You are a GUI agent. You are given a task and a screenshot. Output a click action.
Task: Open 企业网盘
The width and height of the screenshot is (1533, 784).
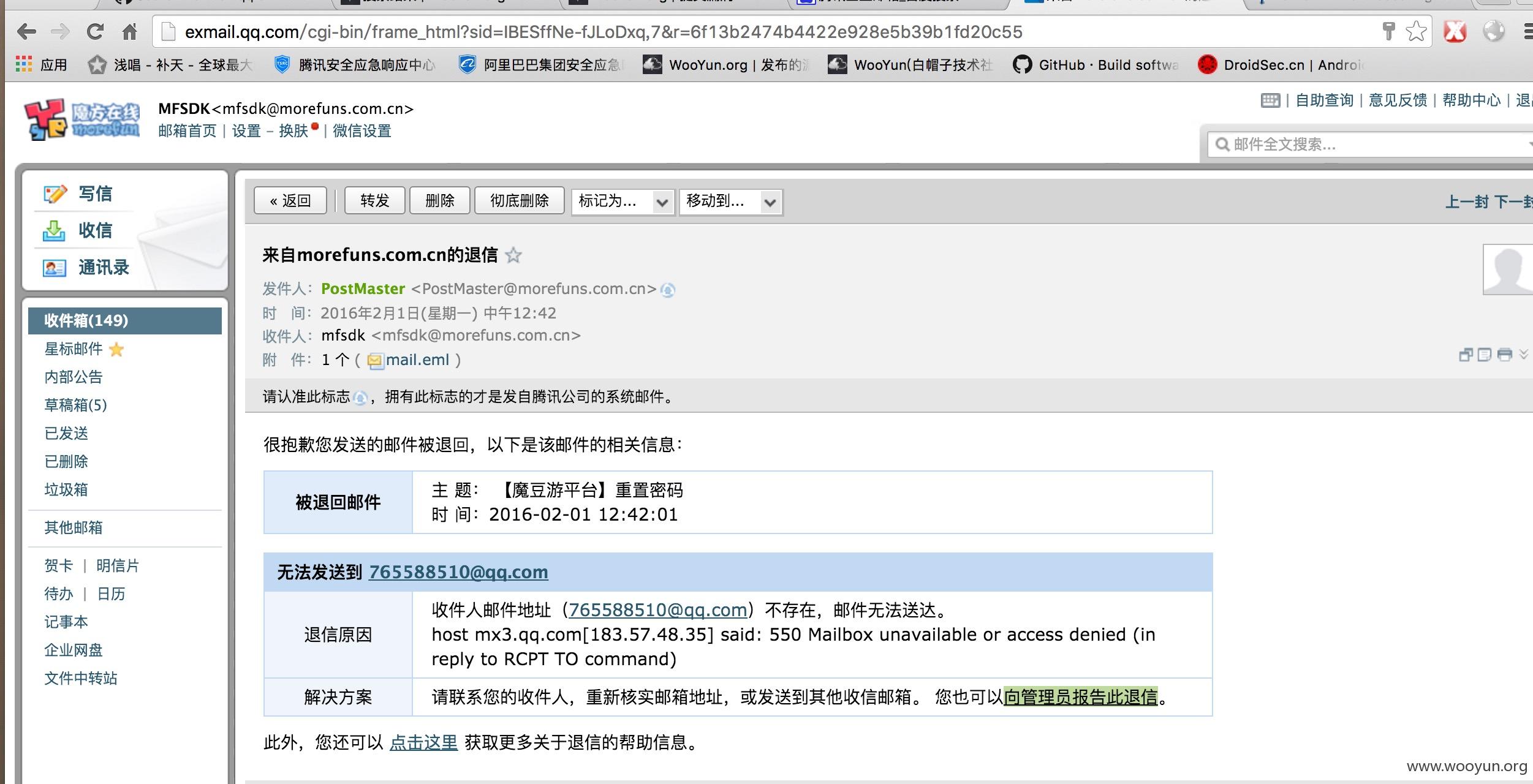pyautogui.click(x=74, y=650)
